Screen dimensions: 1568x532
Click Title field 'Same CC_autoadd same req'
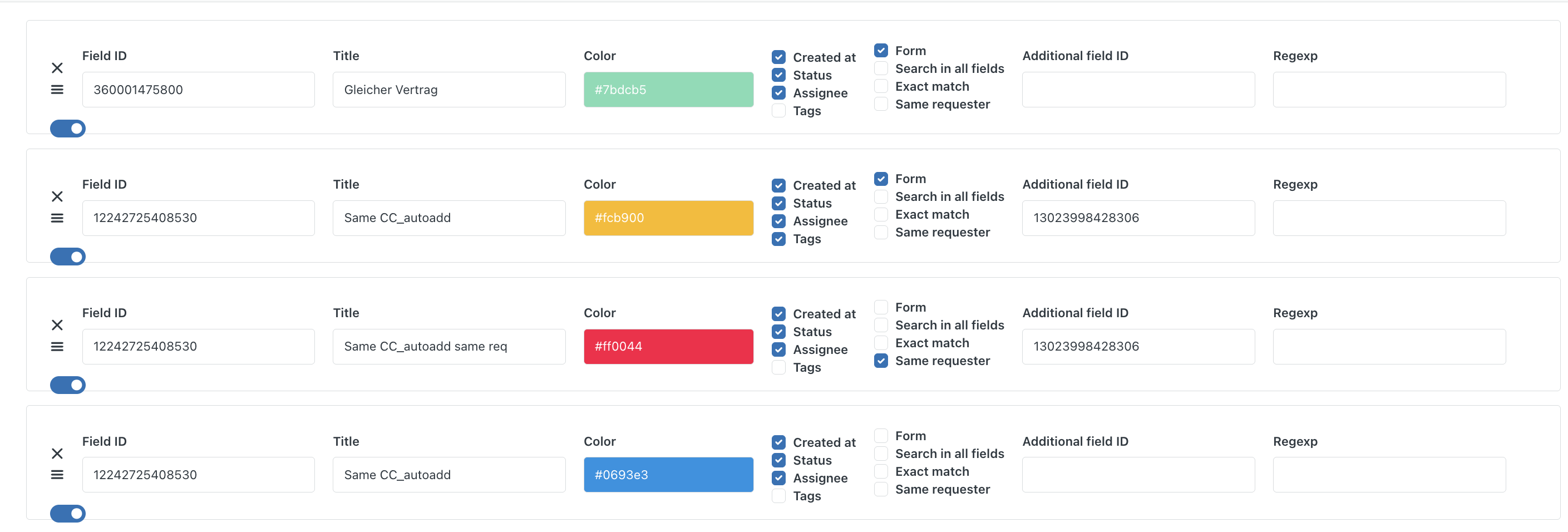click(448, 347)
